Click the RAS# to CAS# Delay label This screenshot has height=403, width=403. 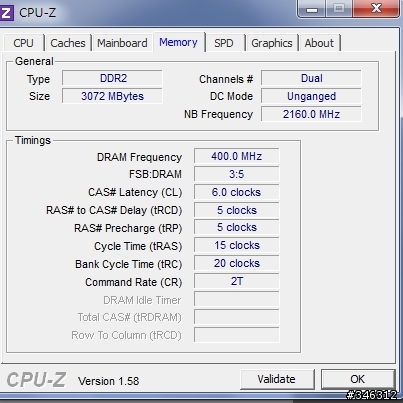[114, 210]
